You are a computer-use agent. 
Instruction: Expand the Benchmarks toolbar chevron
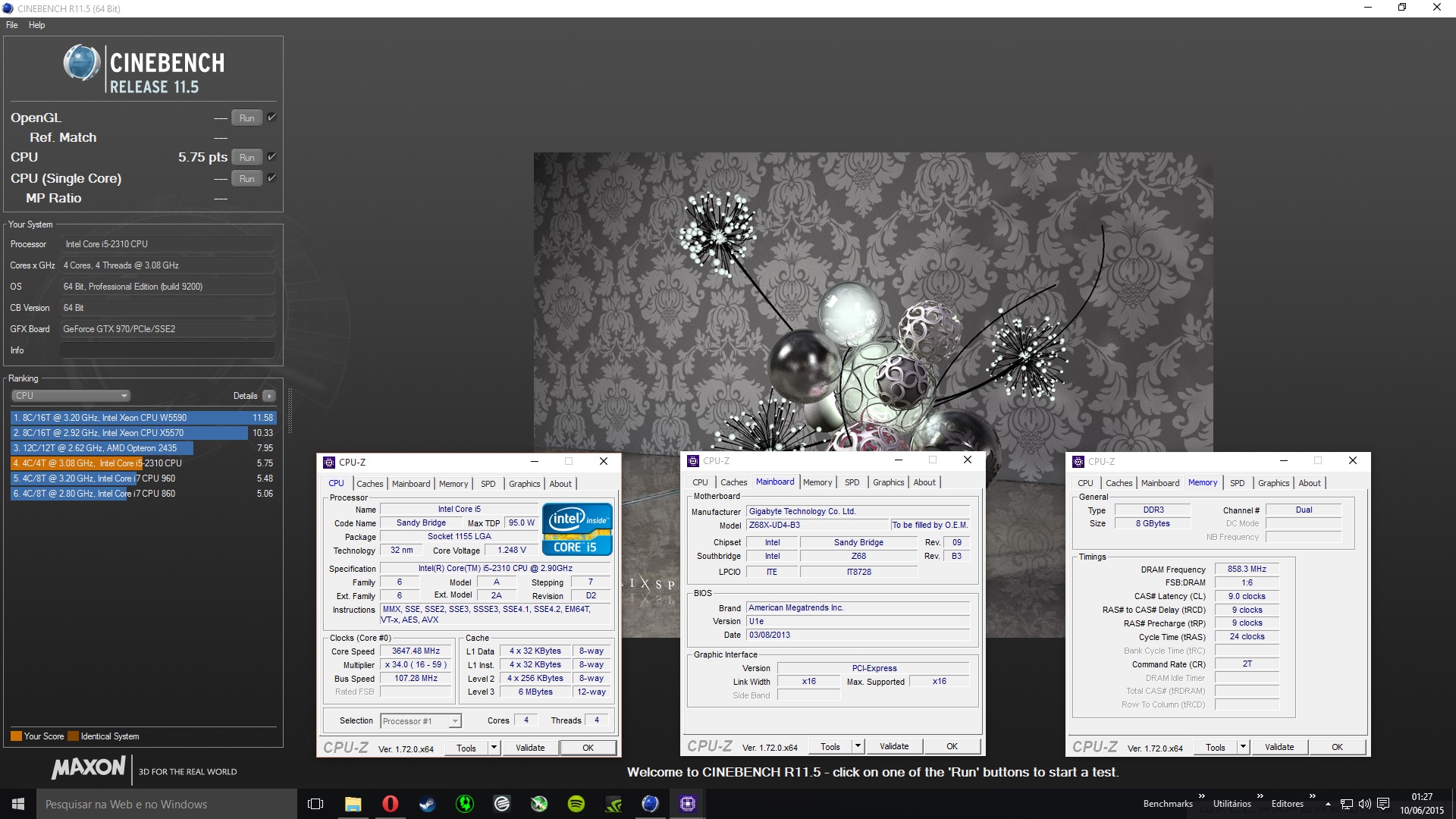(1201, 796)
